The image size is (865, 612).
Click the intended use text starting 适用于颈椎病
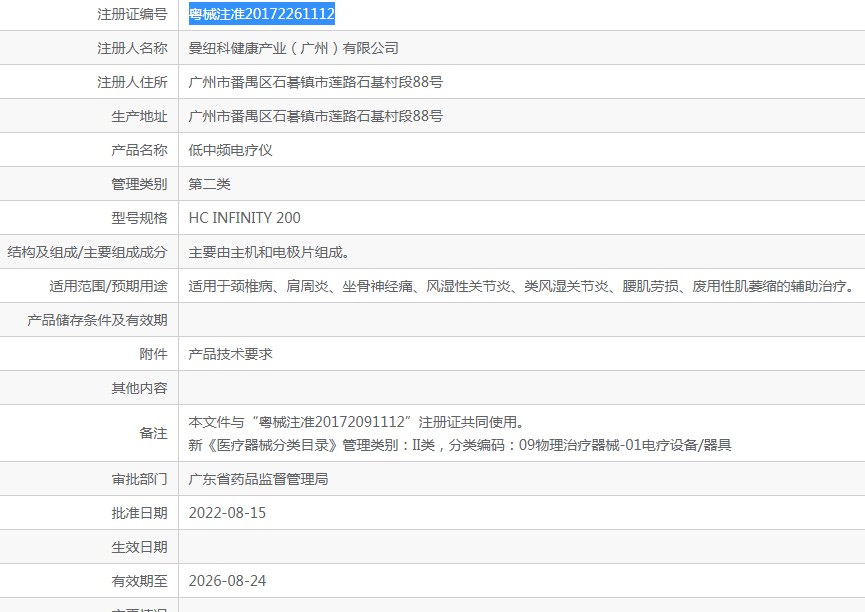(522, 286)
